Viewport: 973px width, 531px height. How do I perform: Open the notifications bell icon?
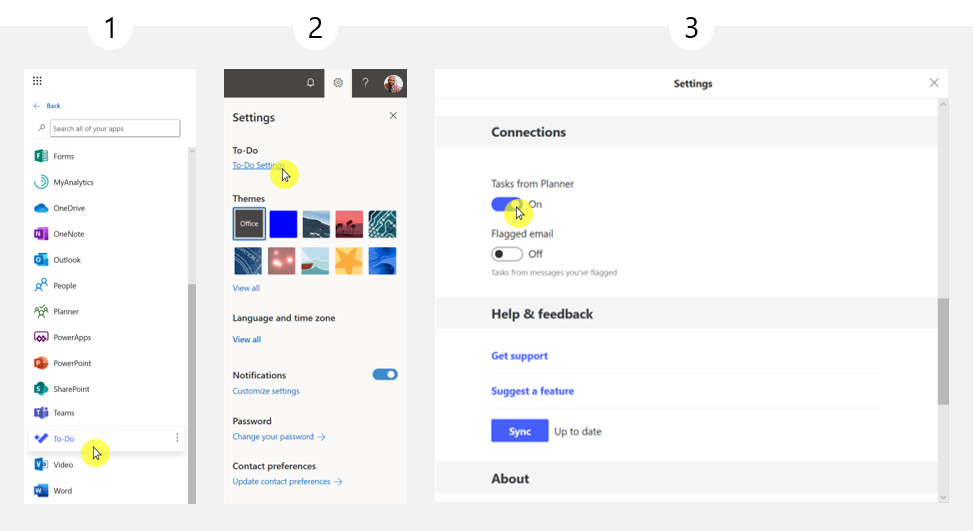[310, 83]
